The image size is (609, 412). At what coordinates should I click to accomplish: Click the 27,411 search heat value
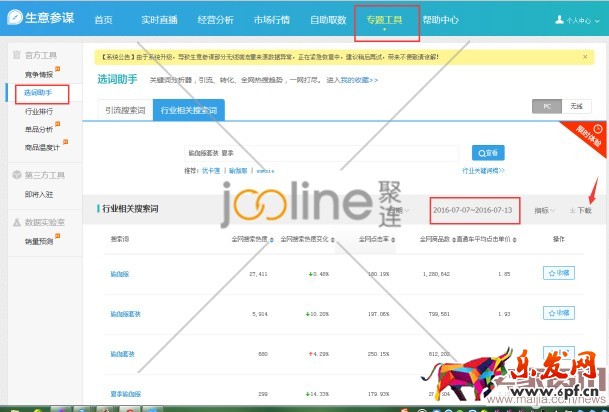point(258,274)
